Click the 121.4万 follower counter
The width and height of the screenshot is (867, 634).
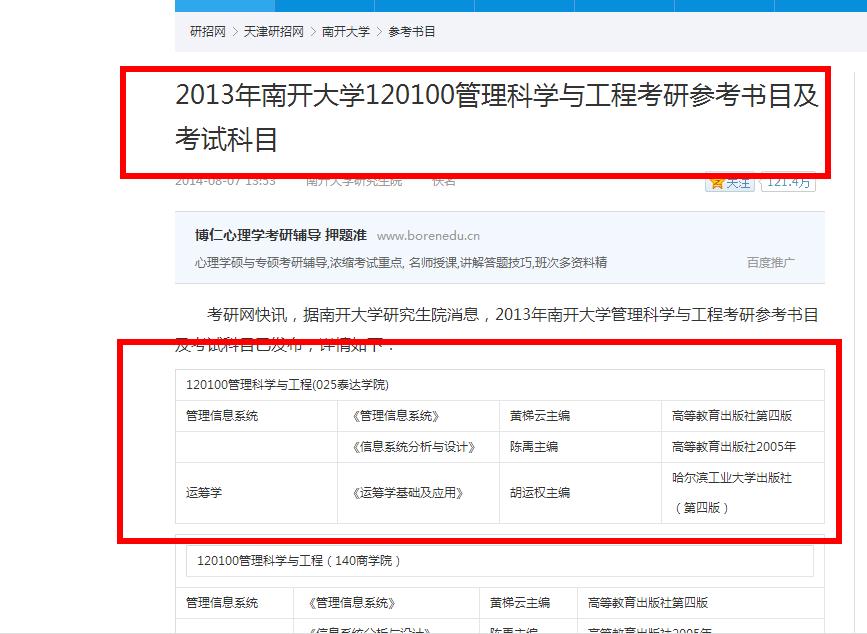pos(789,183)
